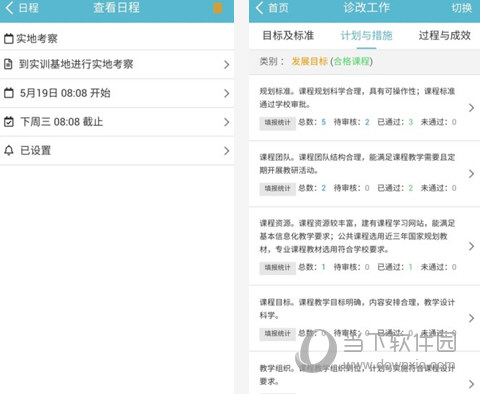Tap the 发展目标 category label
Image resolution: width=480 pixels, height=394 pixels.
310,61
